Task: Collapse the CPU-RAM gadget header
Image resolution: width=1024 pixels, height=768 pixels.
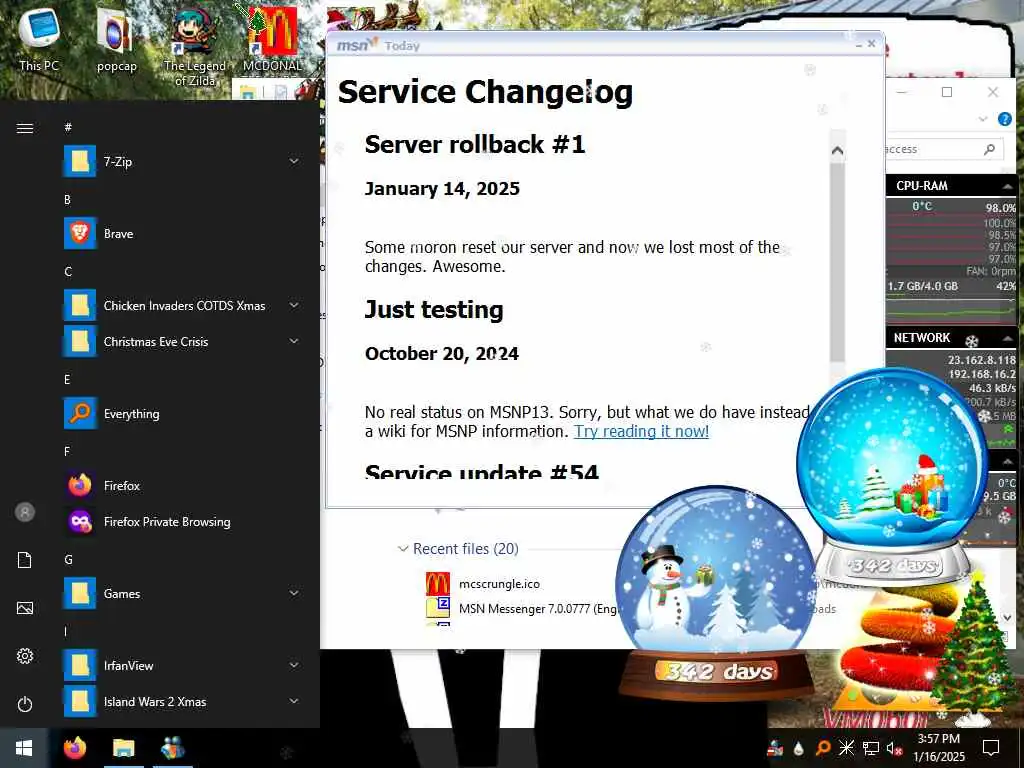Action: [x=1007, y=186]
